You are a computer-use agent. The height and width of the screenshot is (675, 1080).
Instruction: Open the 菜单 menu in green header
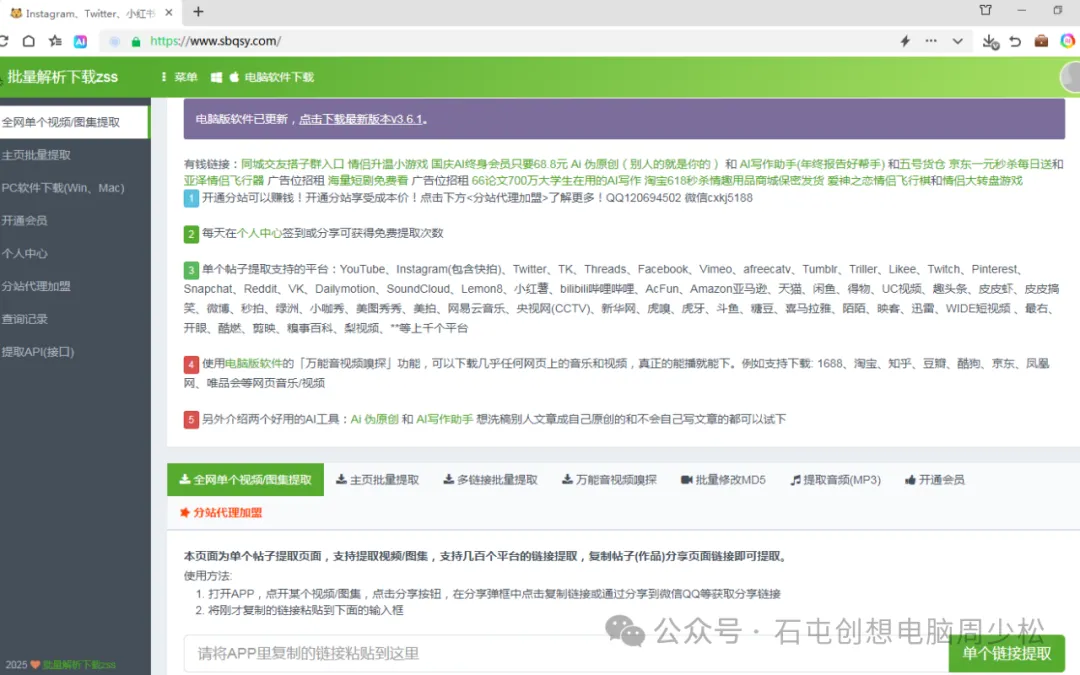coord(180,77)
